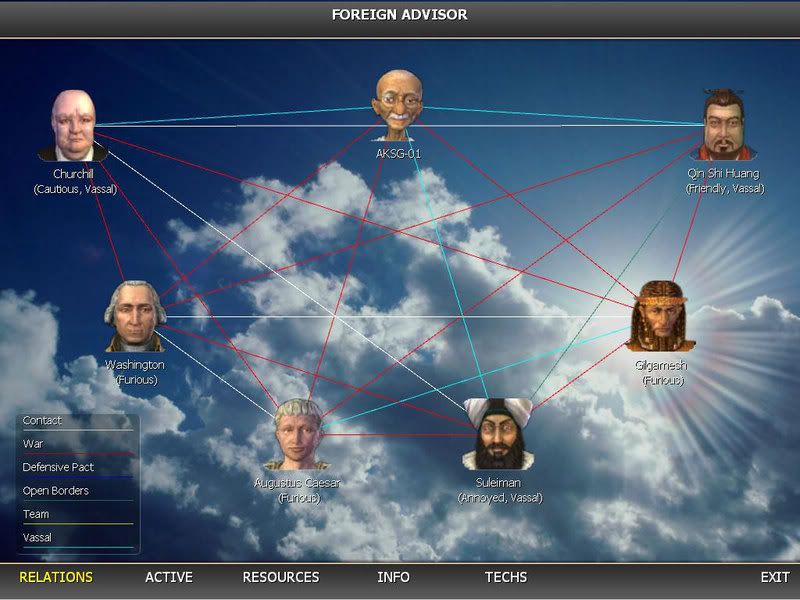800x600 pixels.
Task: Click the Augustus Caesar name label
Action: [x=297, y=483]
